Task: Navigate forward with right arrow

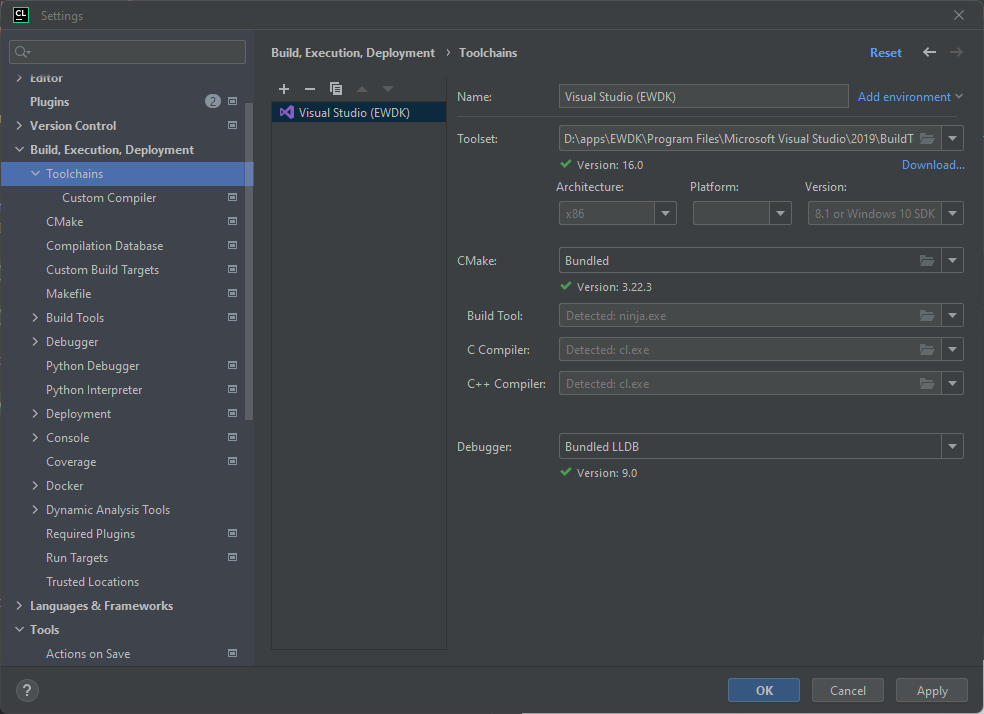Action: click(x=956, y=52)
